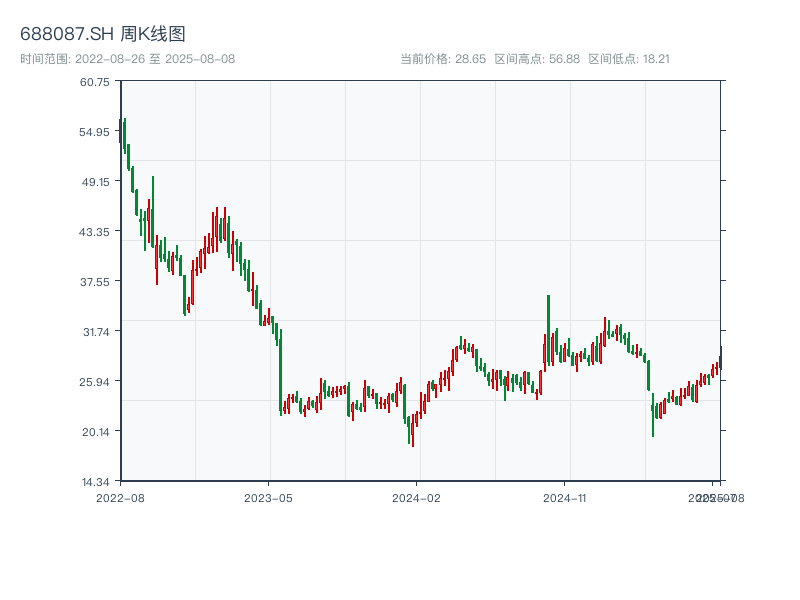Click the long green drop candle after 2023-05
This screenshot has height=600, width=800.
click(x=281, y=370)
